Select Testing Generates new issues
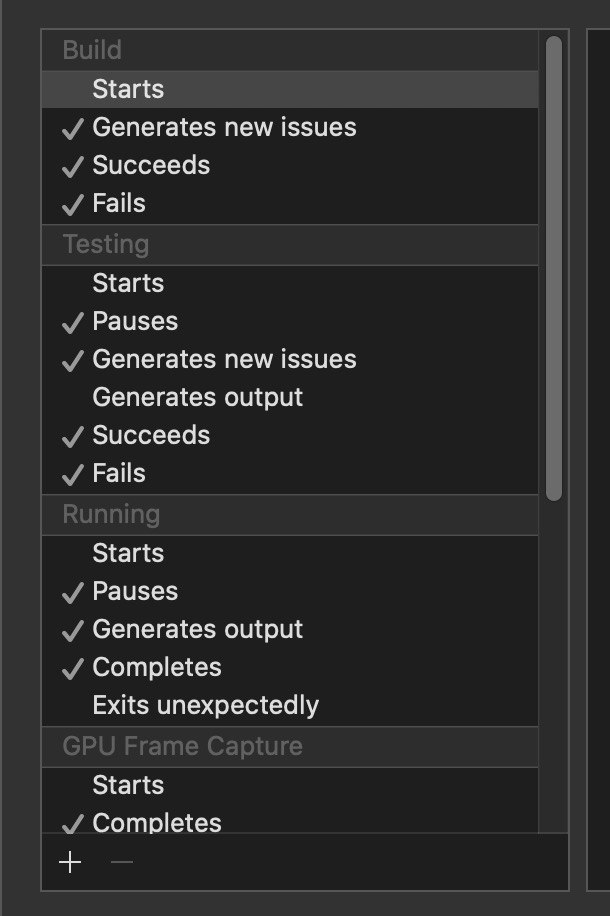This screenshot has height=916, width=610. pos(224,359)
